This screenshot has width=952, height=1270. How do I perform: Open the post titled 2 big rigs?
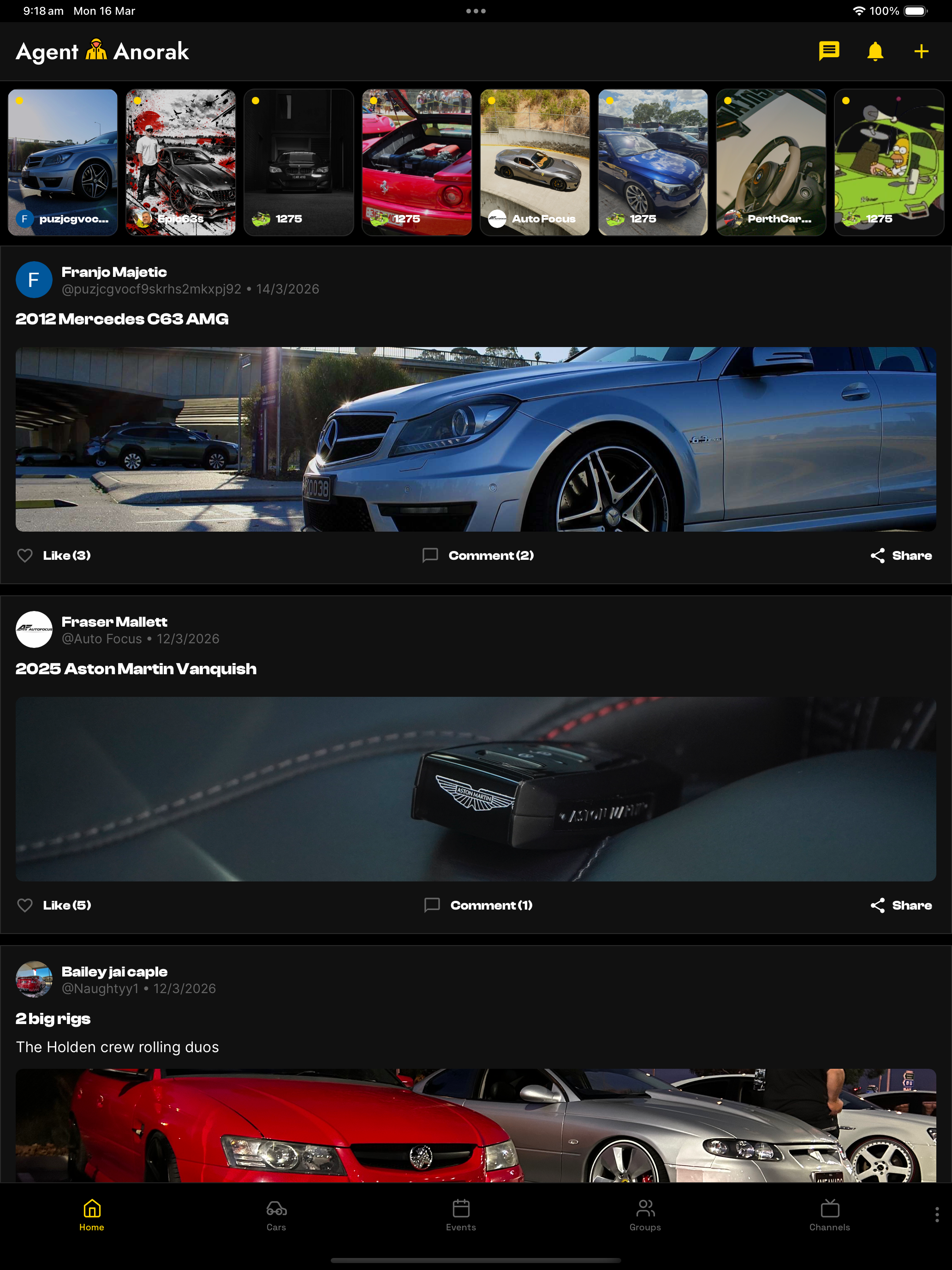coord(53,1018)
